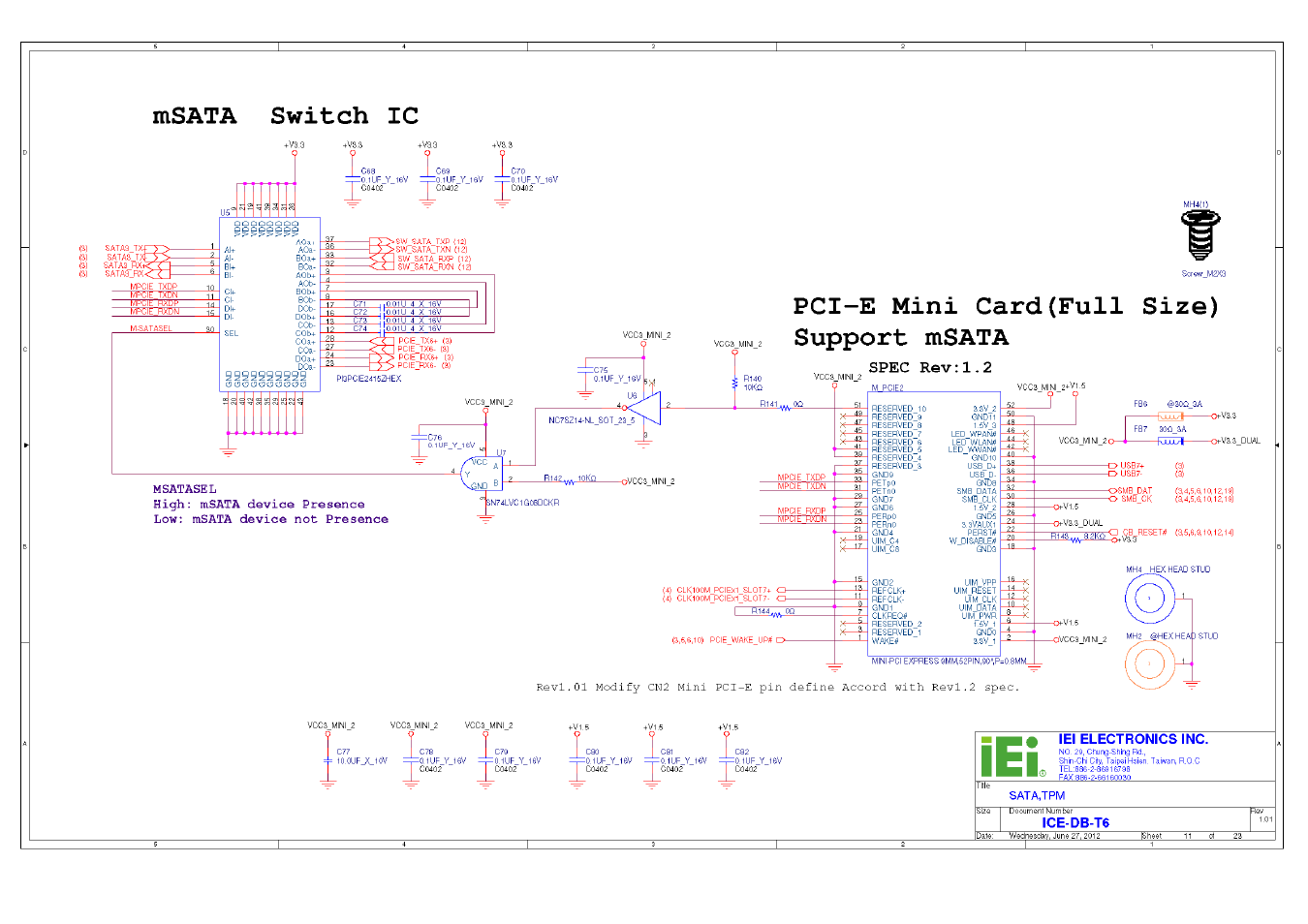Click the PCIE_WAKE_UP# port symbol
Screen dimensions: 1308x924
click(781, 640)
